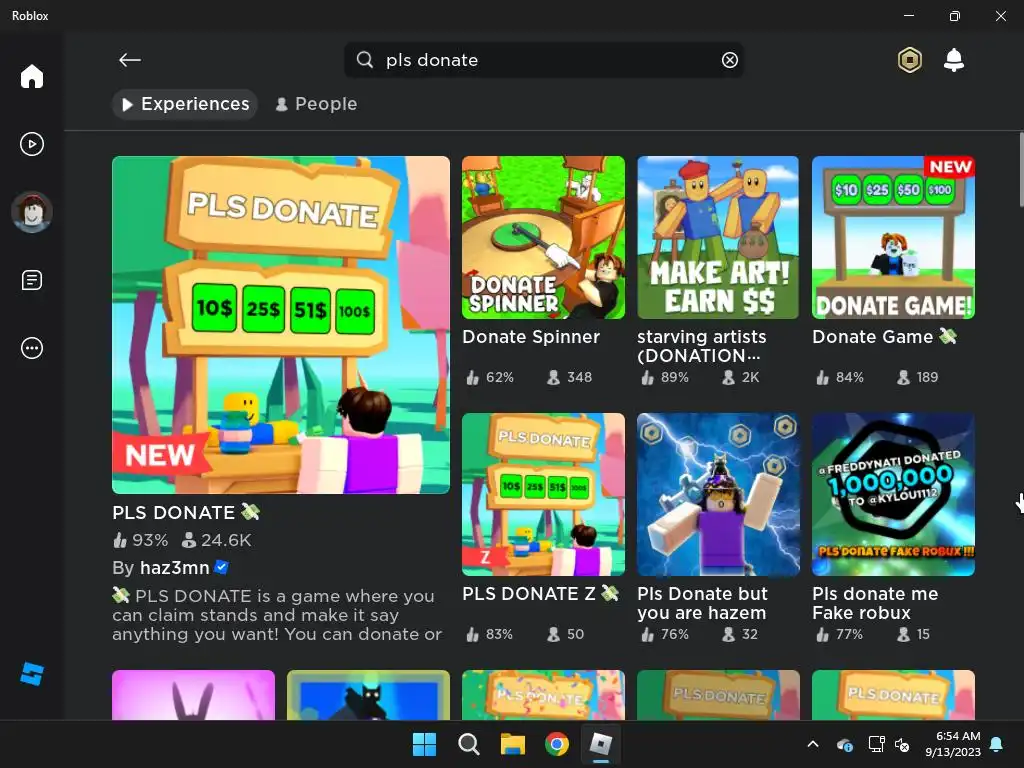Click the 15 players count under Fake robux
Image resolution: width=1024 pixels, height=768 pixels.
(x=914, y=634)
